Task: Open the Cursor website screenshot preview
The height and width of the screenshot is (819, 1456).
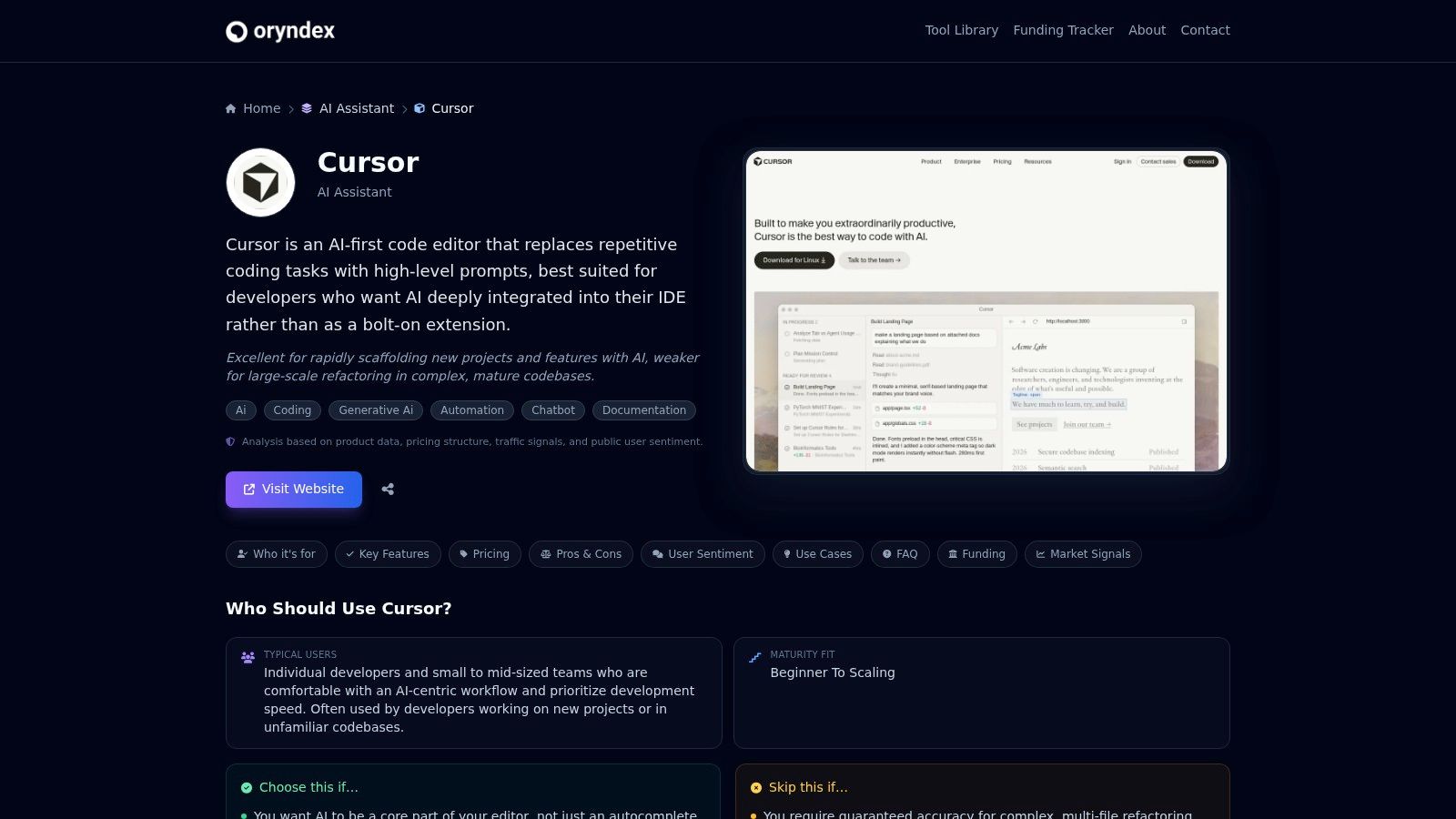Action: pos(986,311)
